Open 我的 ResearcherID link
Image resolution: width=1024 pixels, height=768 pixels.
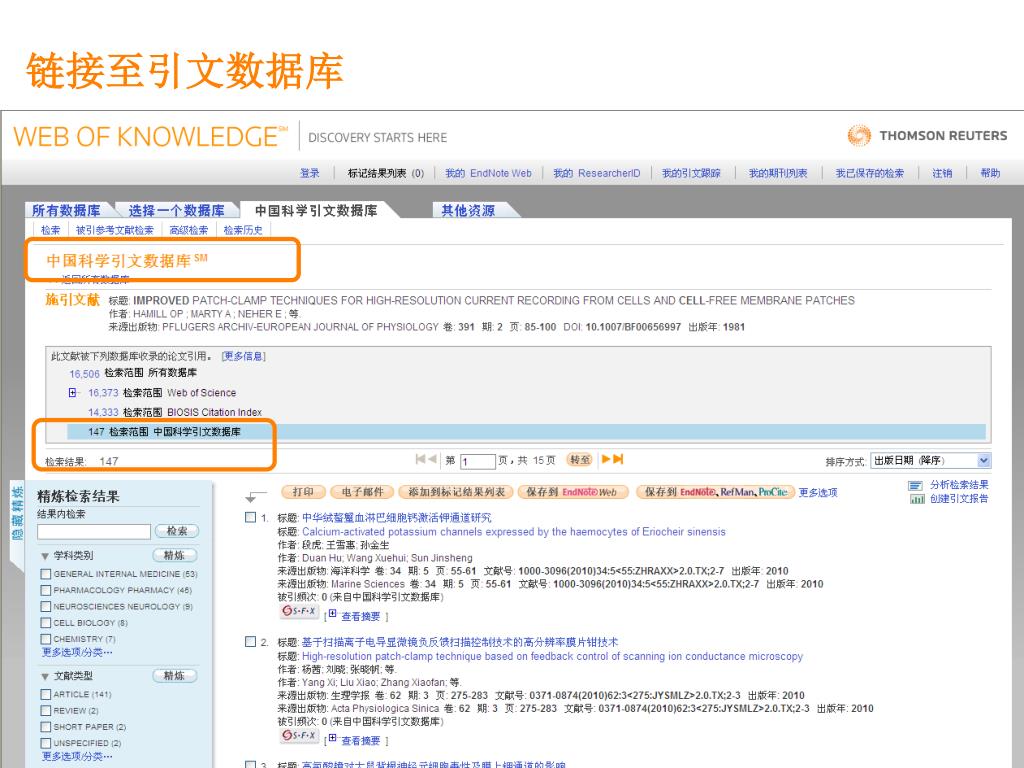pyautogui.click(x=597, y=173)
